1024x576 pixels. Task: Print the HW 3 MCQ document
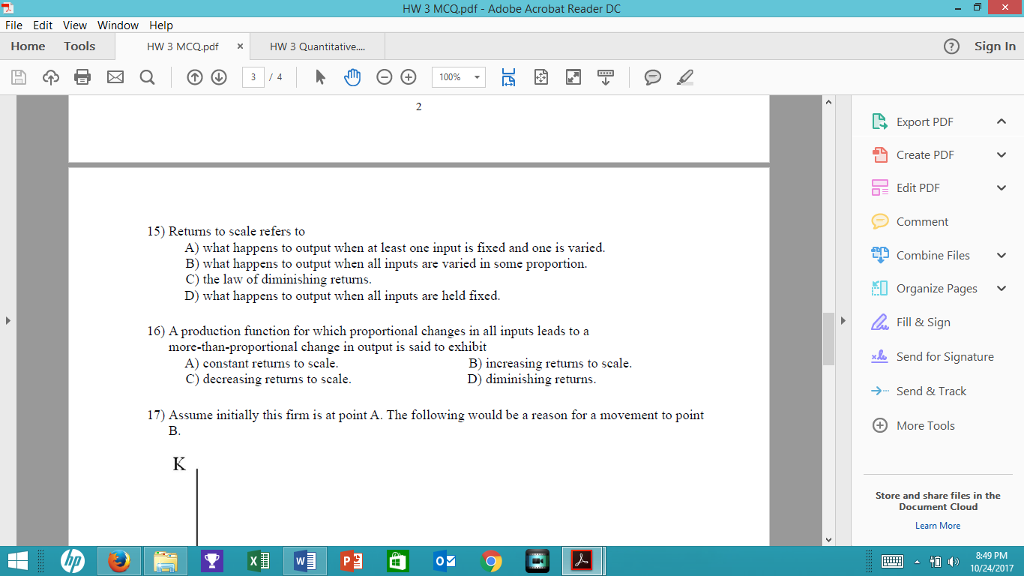click(x=82, y=76)
